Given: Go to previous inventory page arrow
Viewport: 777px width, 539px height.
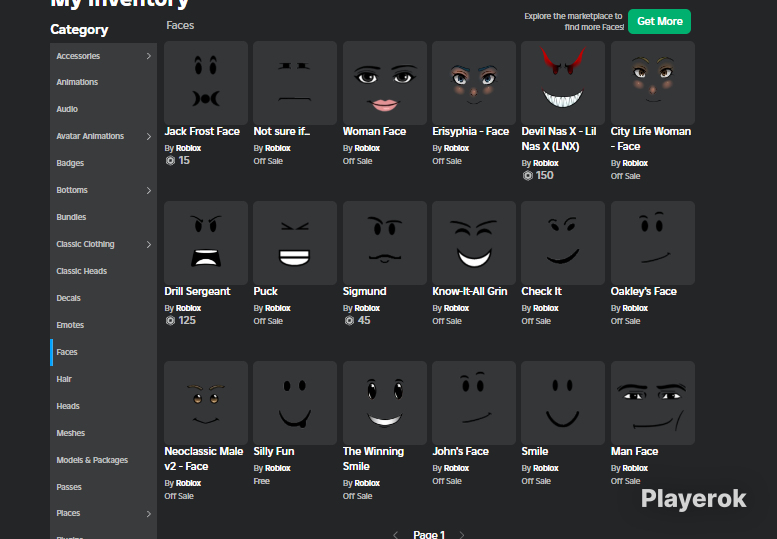Looking at the screenshot, I should click(395, 535).
